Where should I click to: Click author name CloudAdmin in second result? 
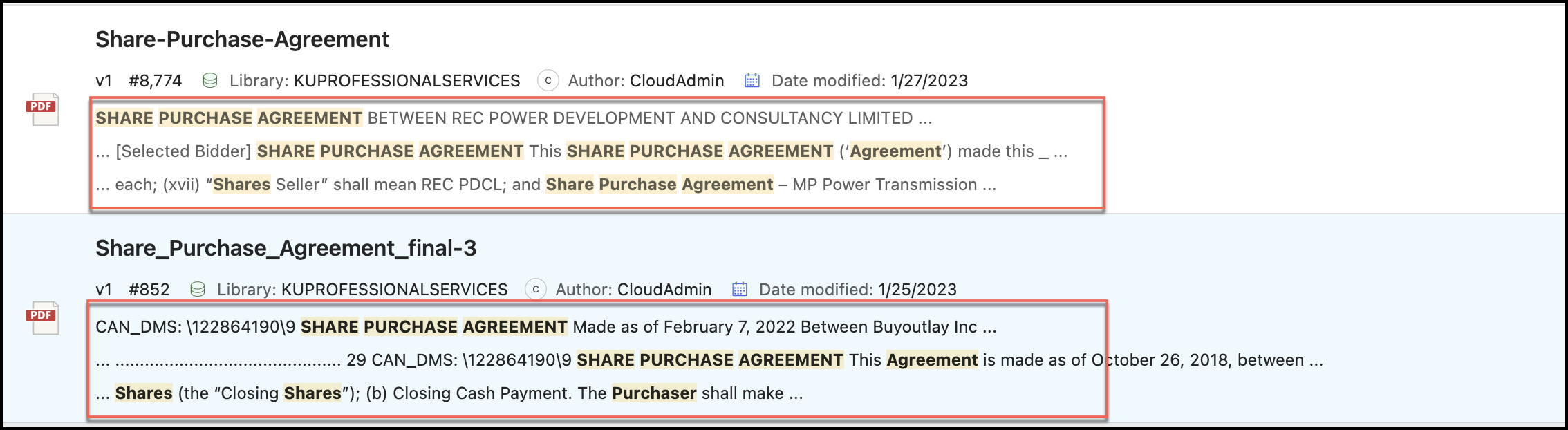tap(664, 290)
